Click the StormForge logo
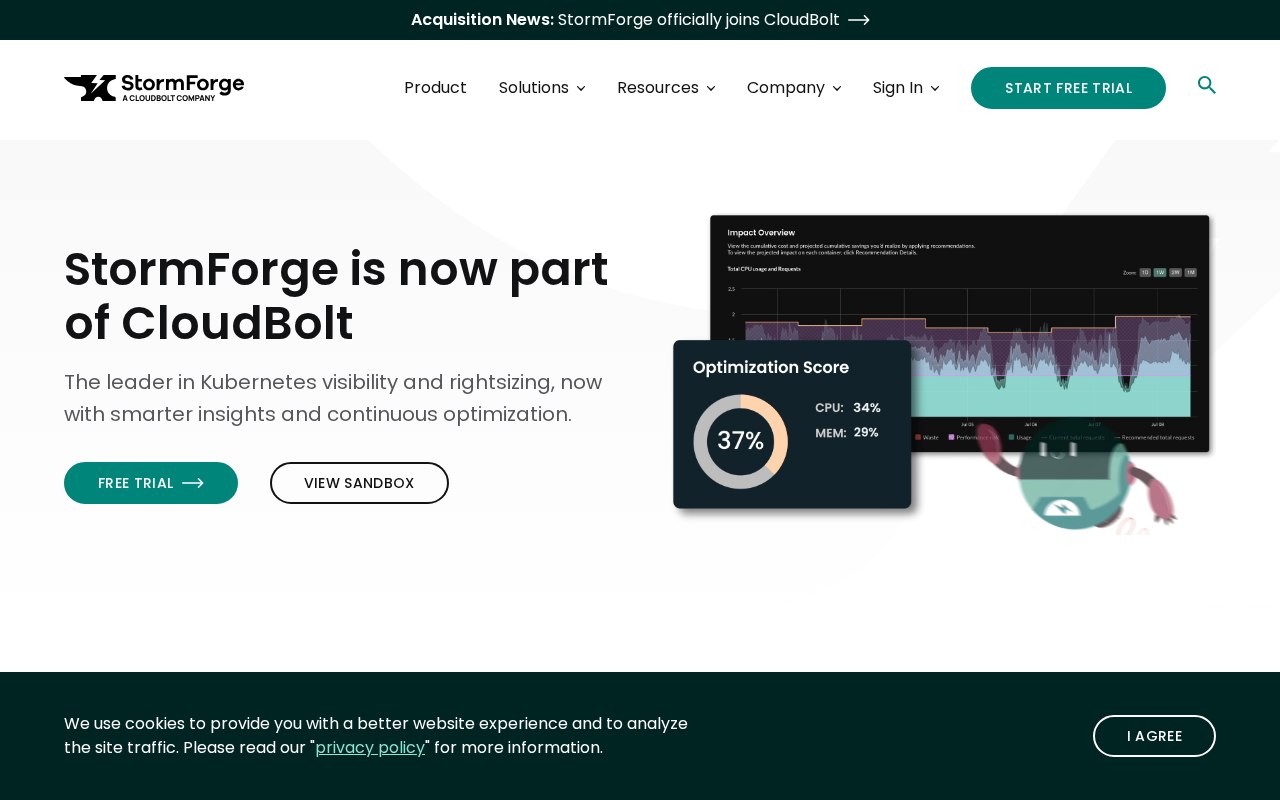This screenshot has height=800, width=1280. point(154,88)
